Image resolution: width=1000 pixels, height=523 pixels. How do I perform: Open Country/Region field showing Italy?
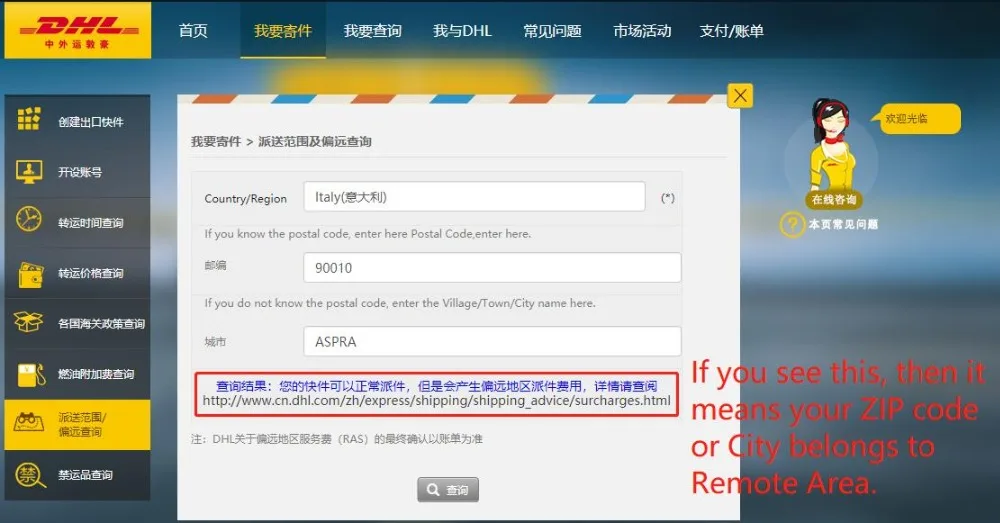point(474,197)
